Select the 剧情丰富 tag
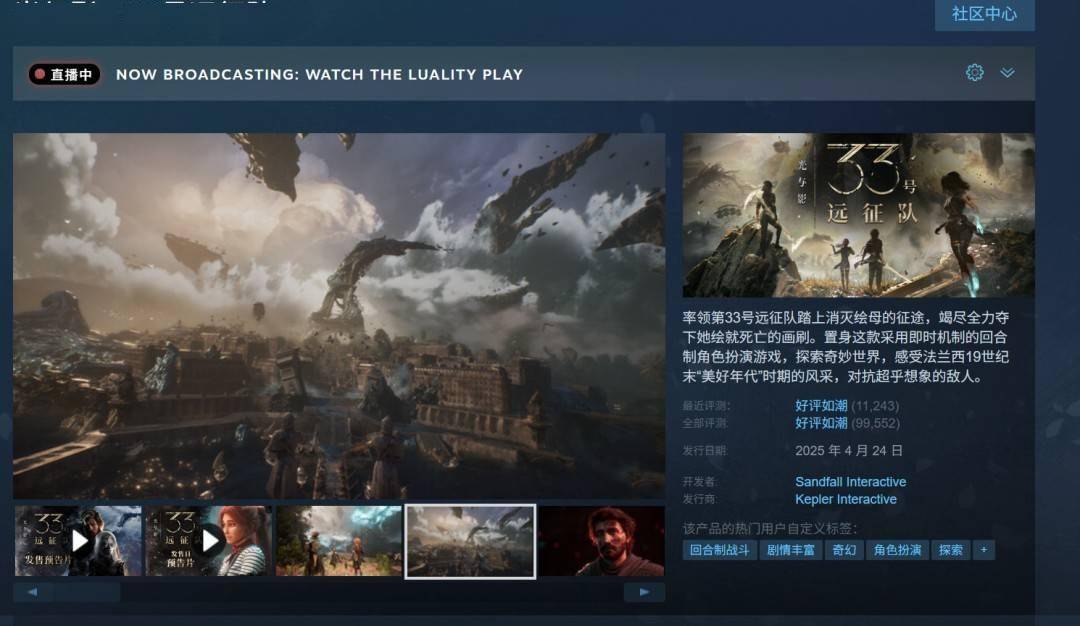This screenshot has width=1080, height=626. click(x=791, y=550)
